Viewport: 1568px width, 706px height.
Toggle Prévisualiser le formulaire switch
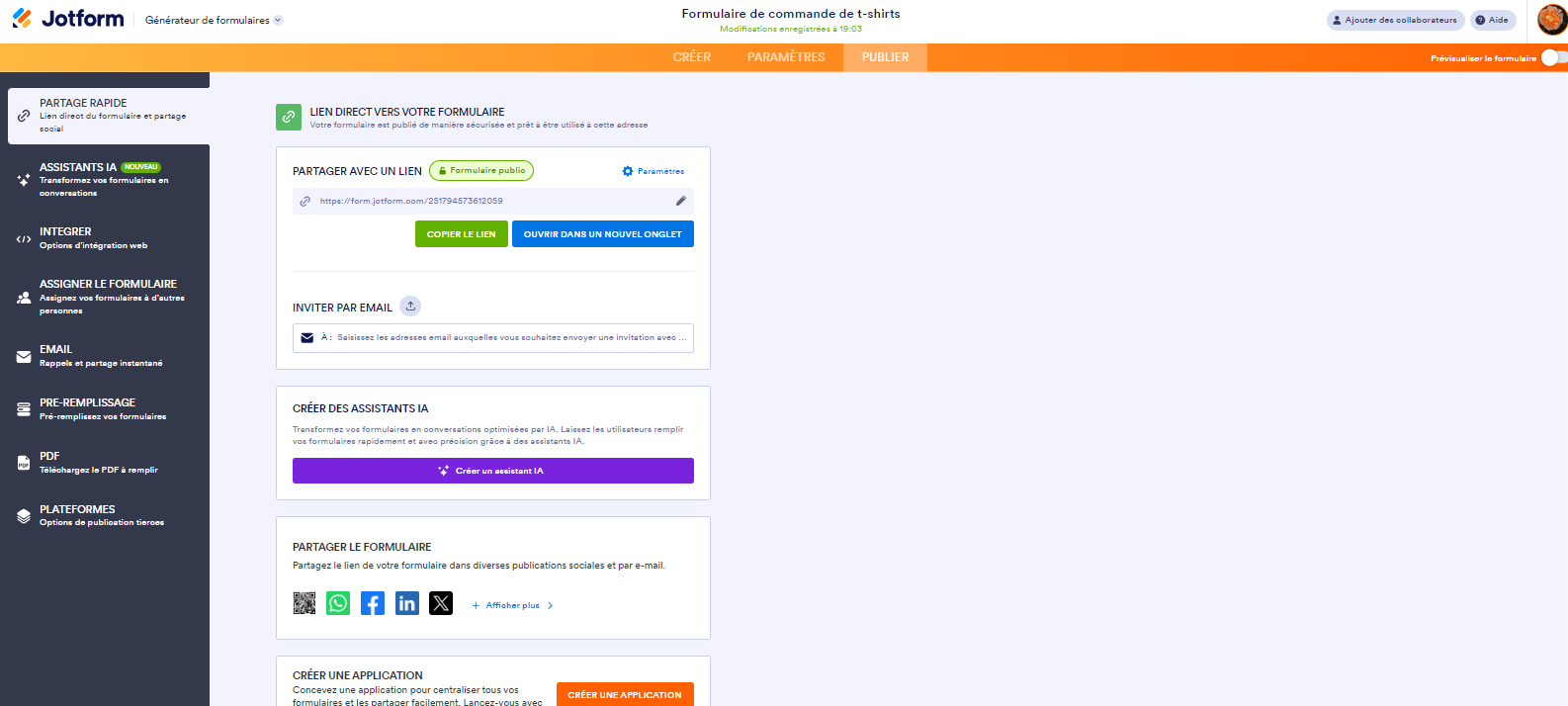click(x=1553, y=57)
